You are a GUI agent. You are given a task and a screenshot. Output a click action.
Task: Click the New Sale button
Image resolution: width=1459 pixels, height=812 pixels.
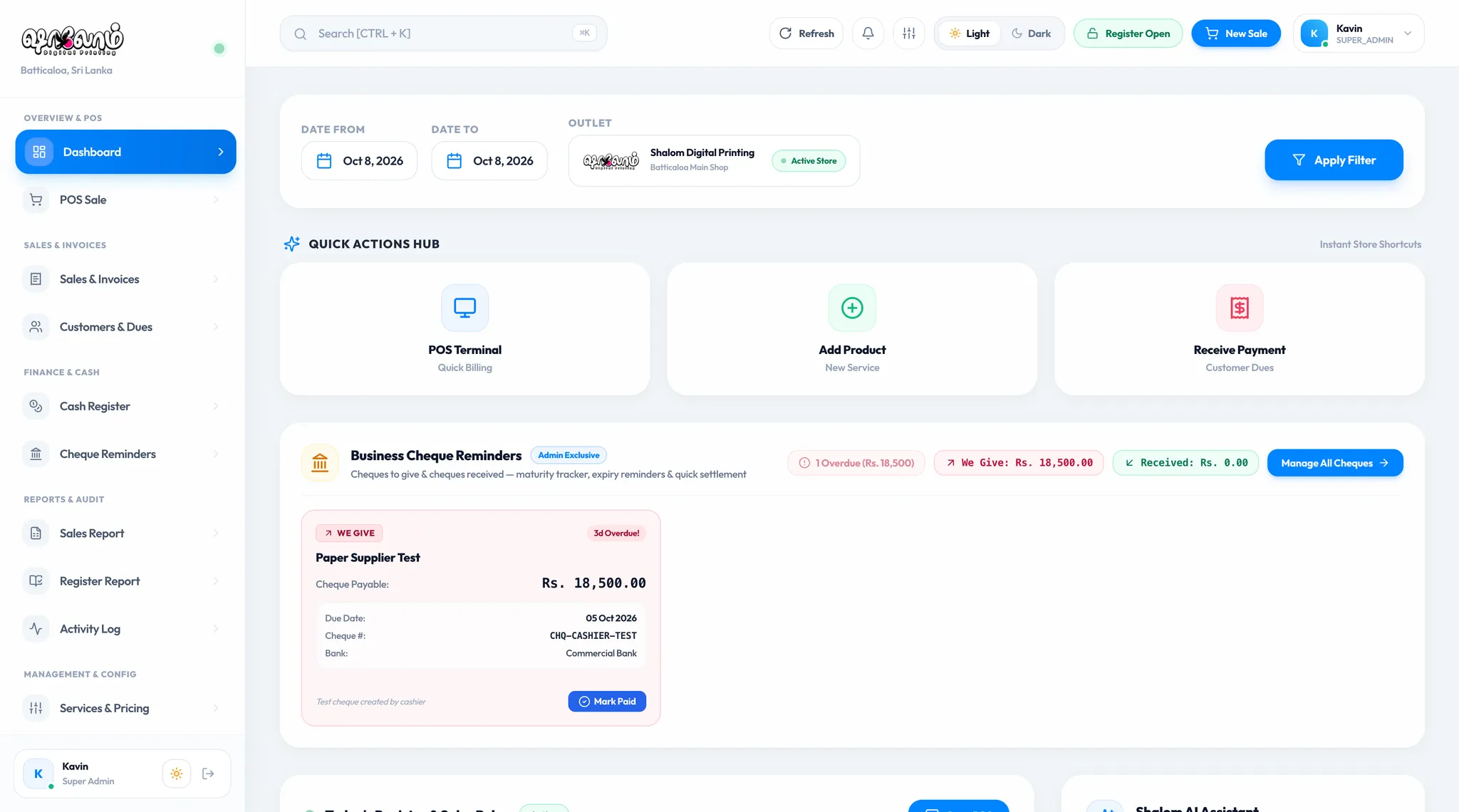click(x=1236, y=33)
